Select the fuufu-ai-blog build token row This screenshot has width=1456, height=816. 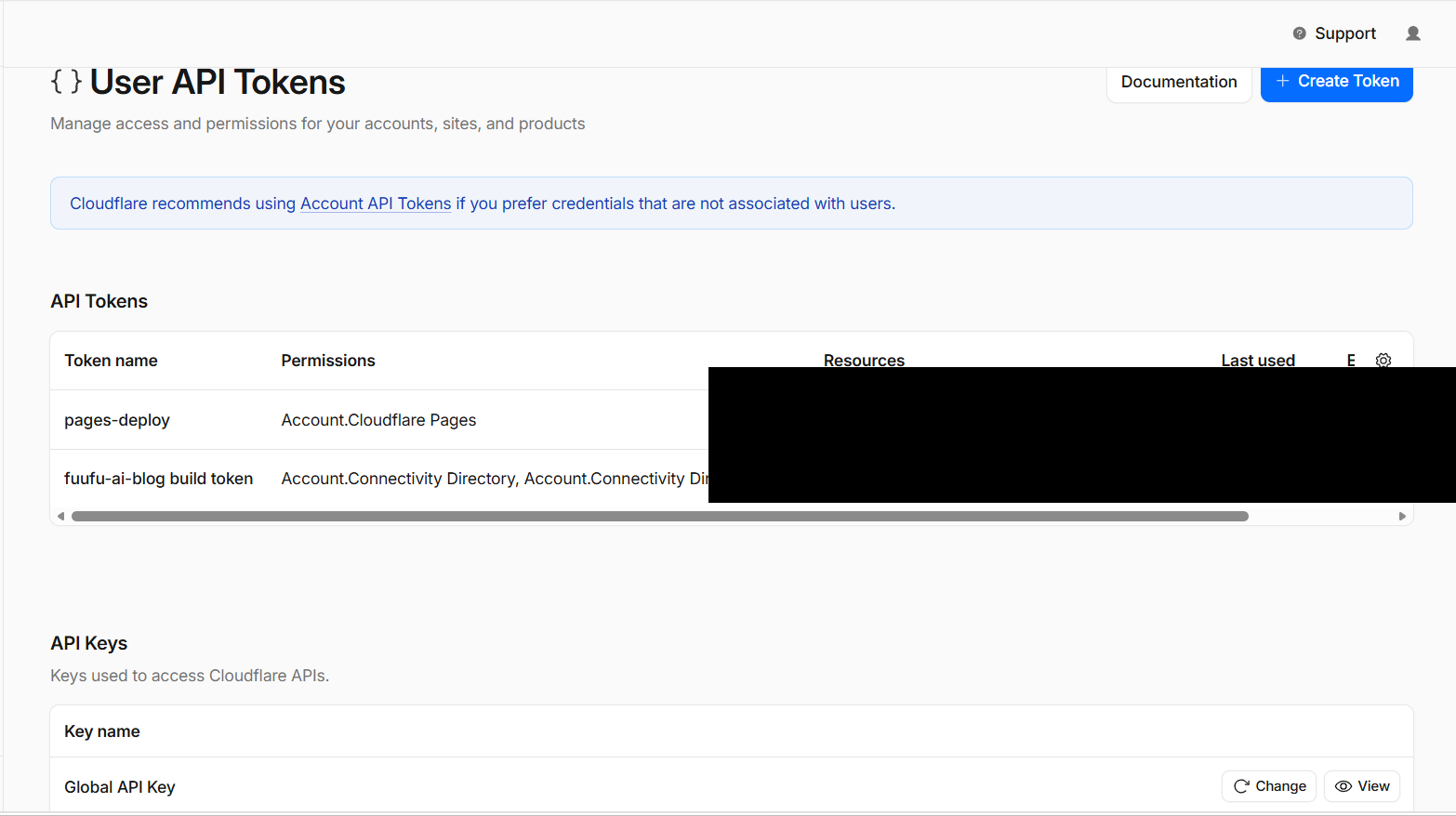pos(158,479)
